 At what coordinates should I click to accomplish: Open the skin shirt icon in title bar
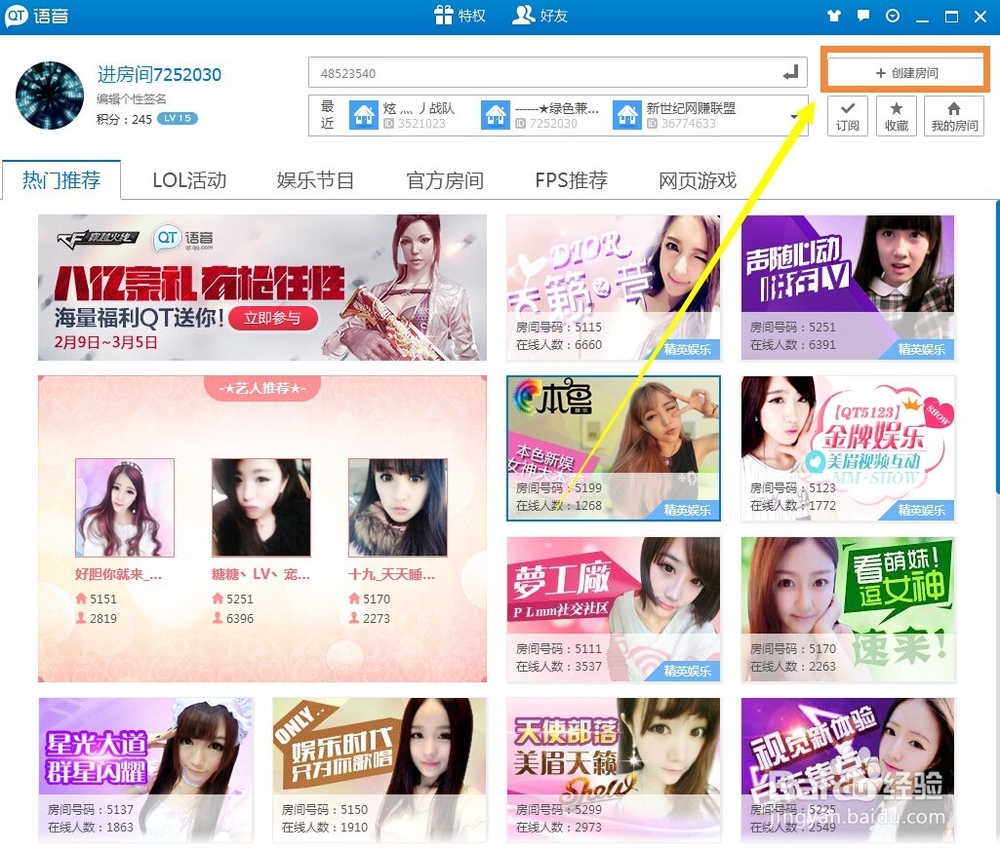(x=834, y=16)
